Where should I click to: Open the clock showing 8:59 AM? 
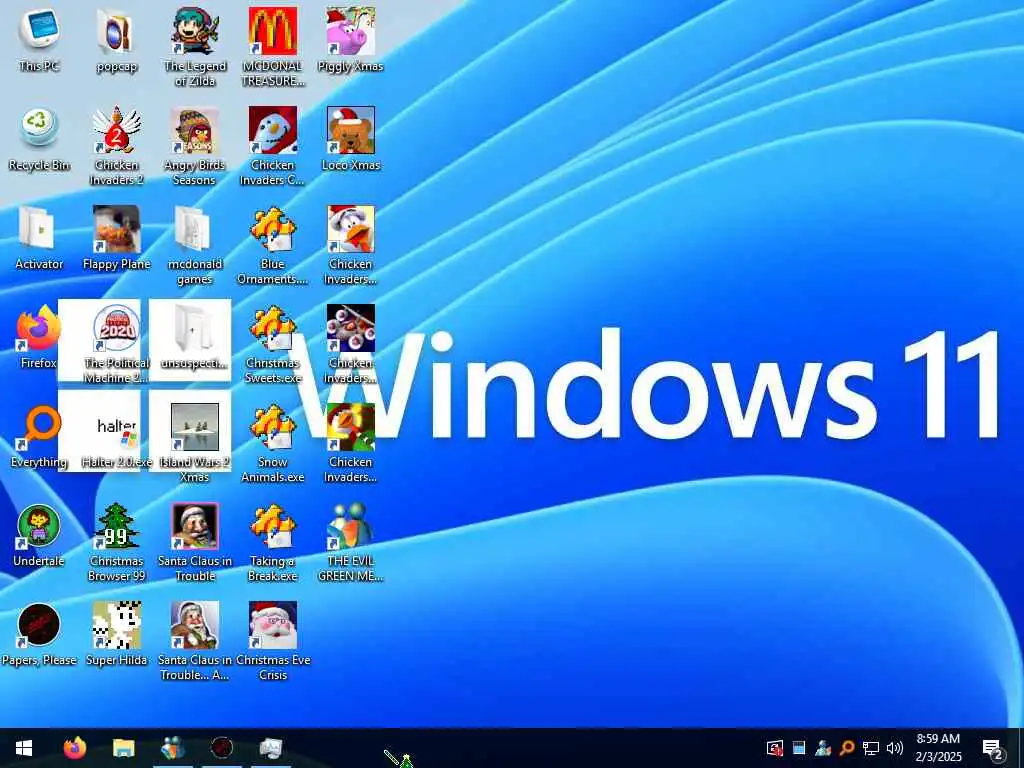coord(938,748)
